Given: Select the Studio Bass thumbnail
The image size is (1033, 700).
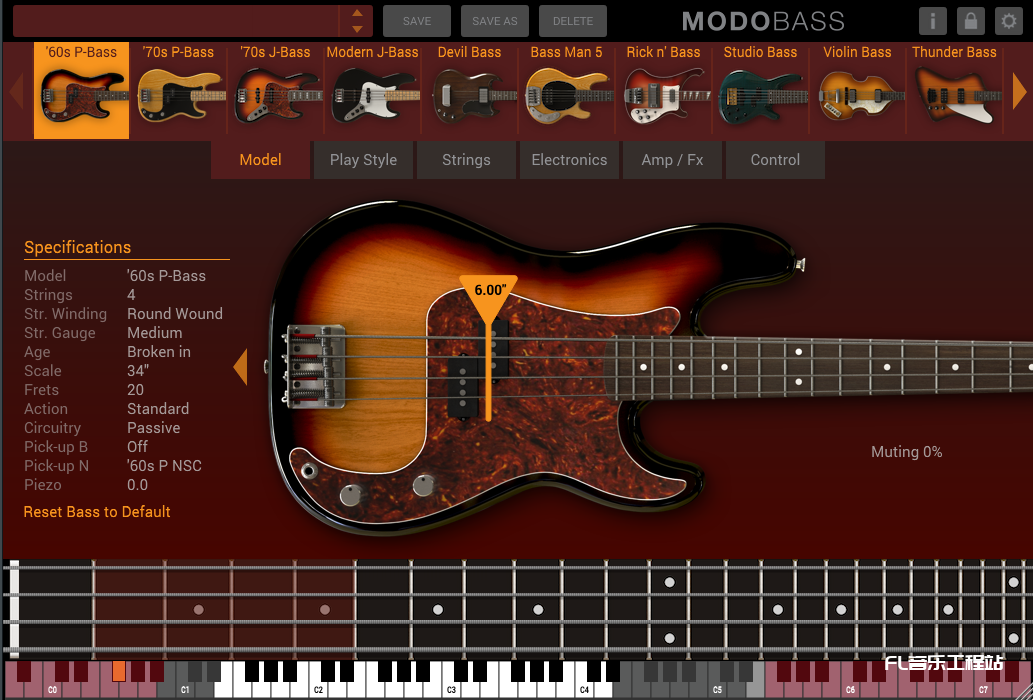Looking at the screenshot, I should 760,90.
